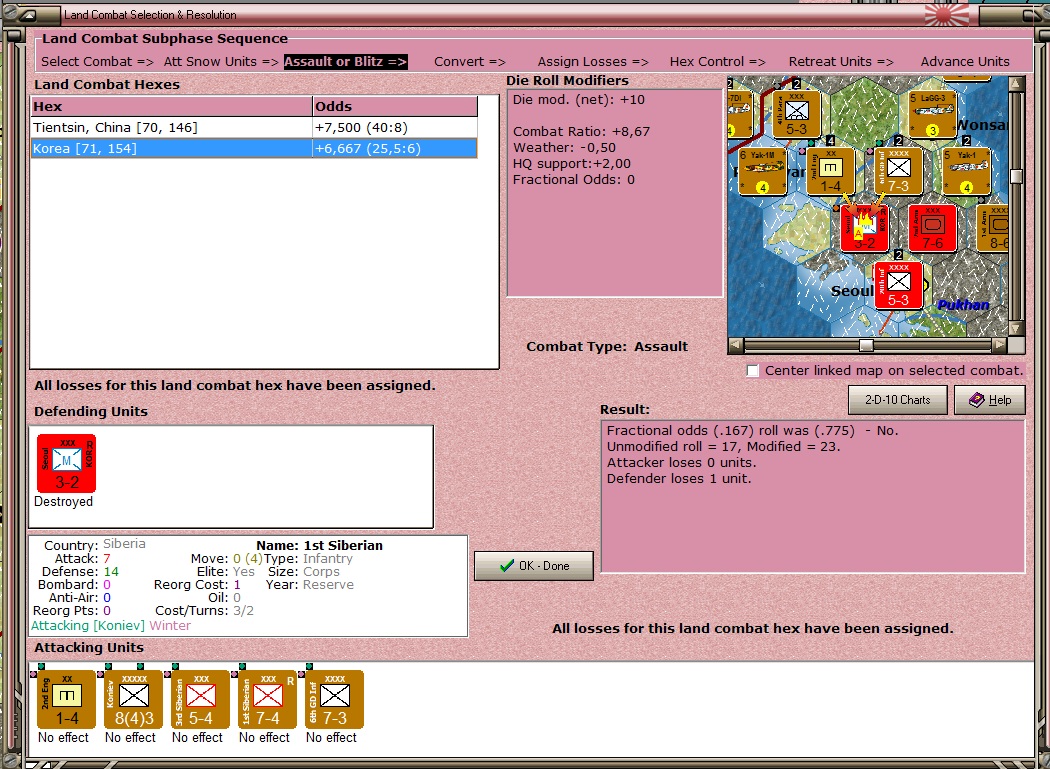
Task: Click the Japanese rising sun flag icon
Action: tap(947, 15)
